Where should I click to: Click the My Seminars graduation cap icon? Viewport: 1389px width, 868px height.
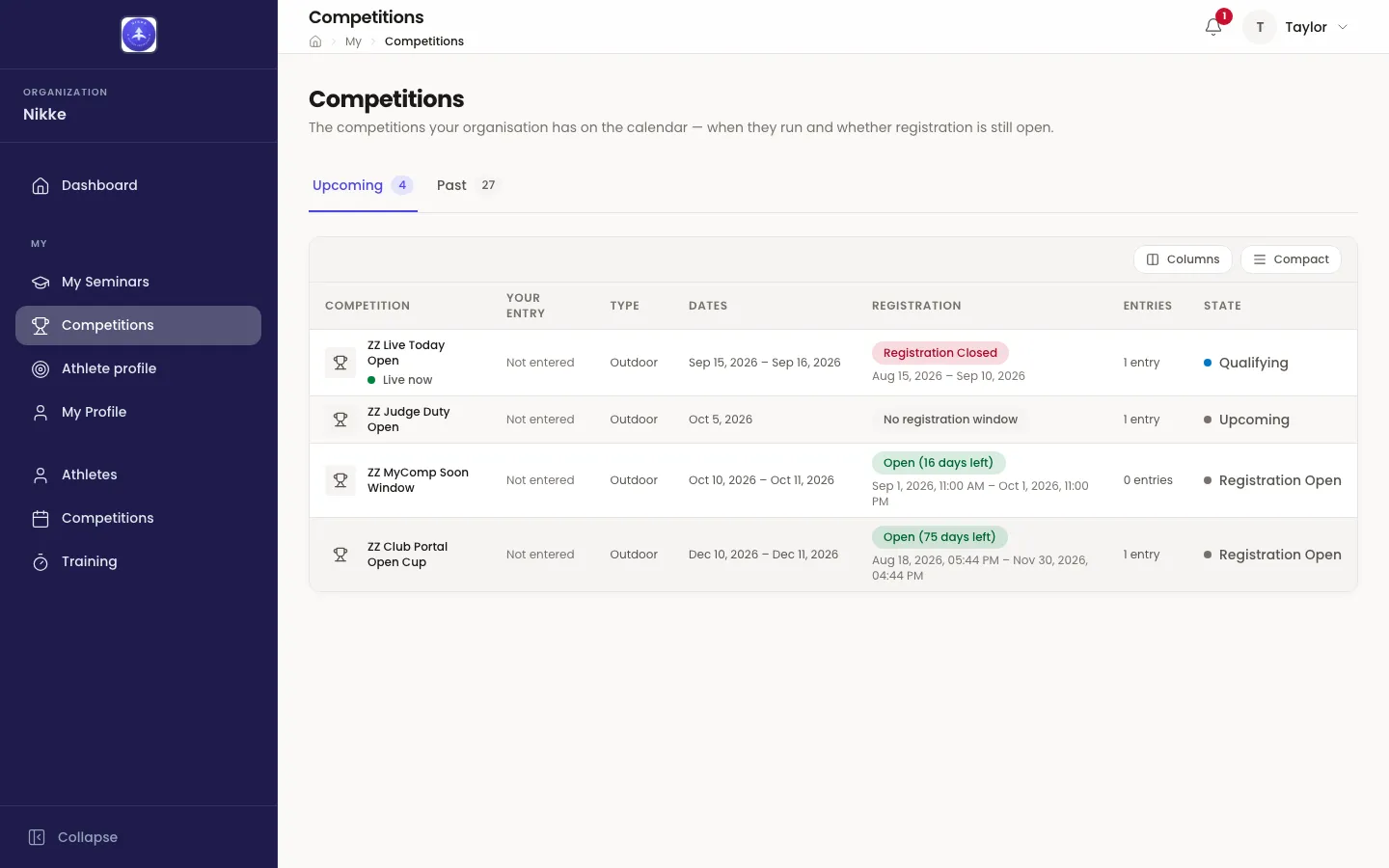pyautogui.click(x=41, y=282)
